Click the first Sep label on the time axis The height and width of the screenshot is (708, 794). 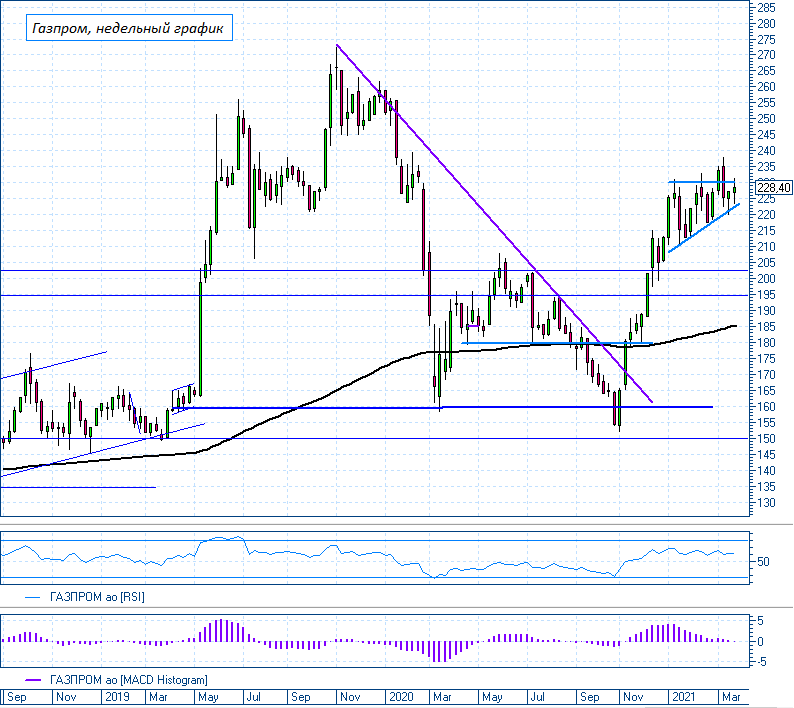(17, 697)
